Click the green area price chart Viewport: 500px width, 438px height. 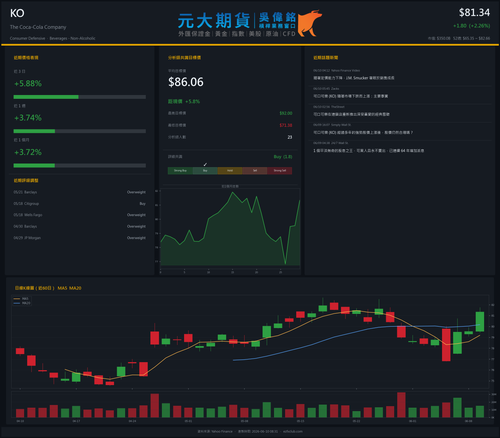coord(230,229)
